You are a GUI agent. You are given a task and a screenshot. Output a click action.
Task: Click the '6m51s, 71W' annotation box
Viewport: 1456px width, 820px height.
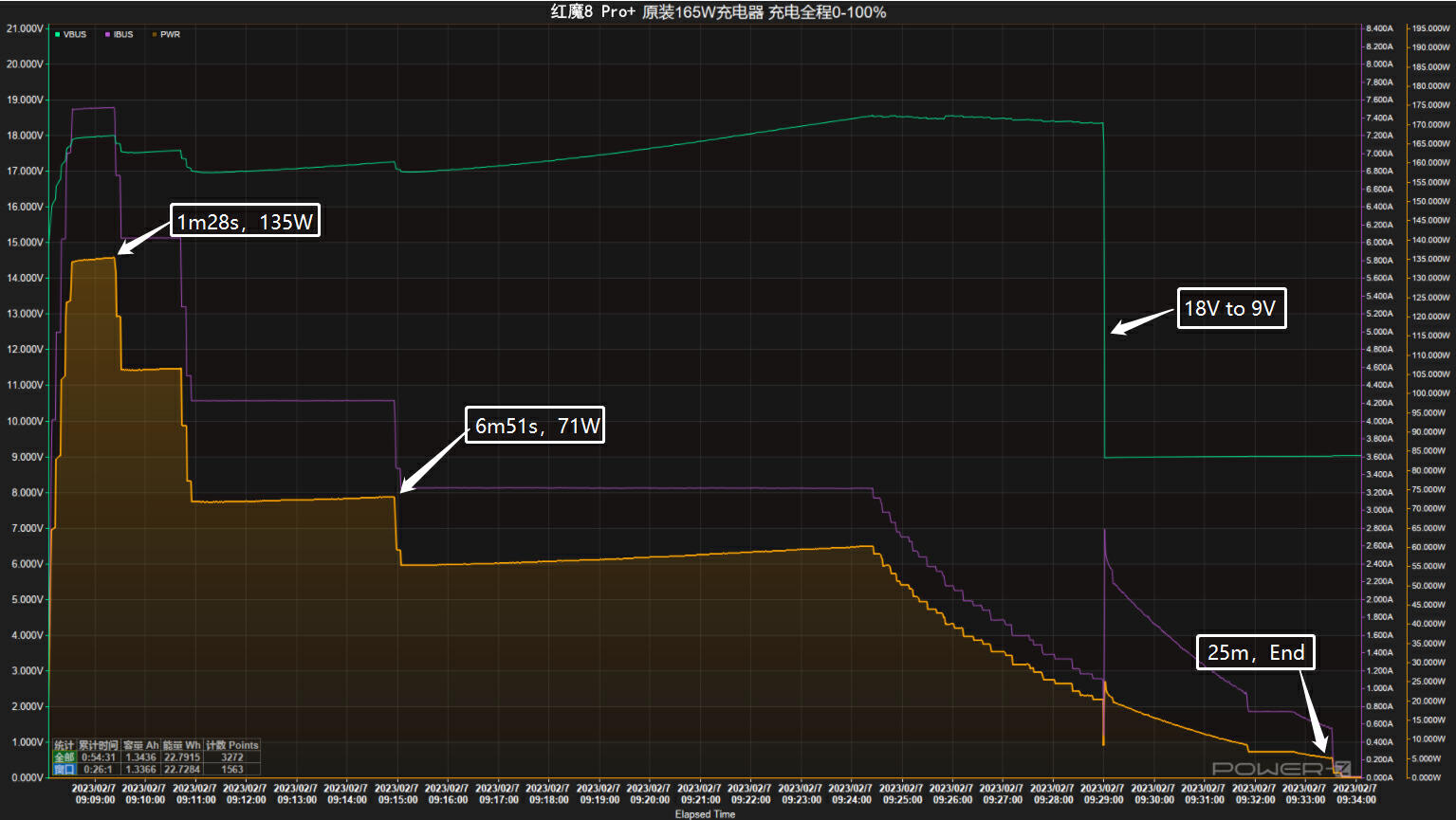pyautogui.click(x=537, y=426)
